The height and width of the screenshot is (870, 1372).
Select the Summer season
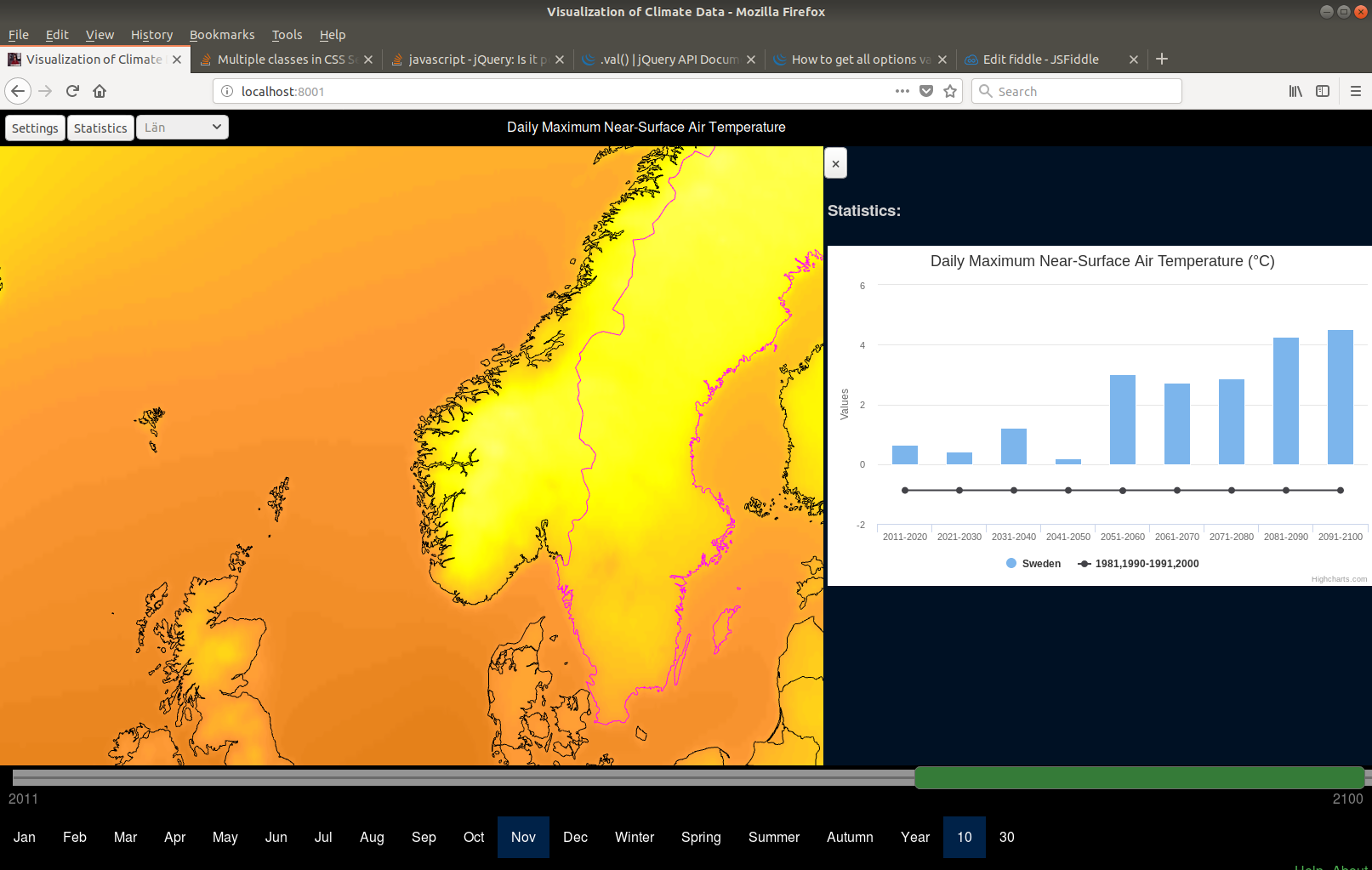pyautogui.click(x=774, y=837)
